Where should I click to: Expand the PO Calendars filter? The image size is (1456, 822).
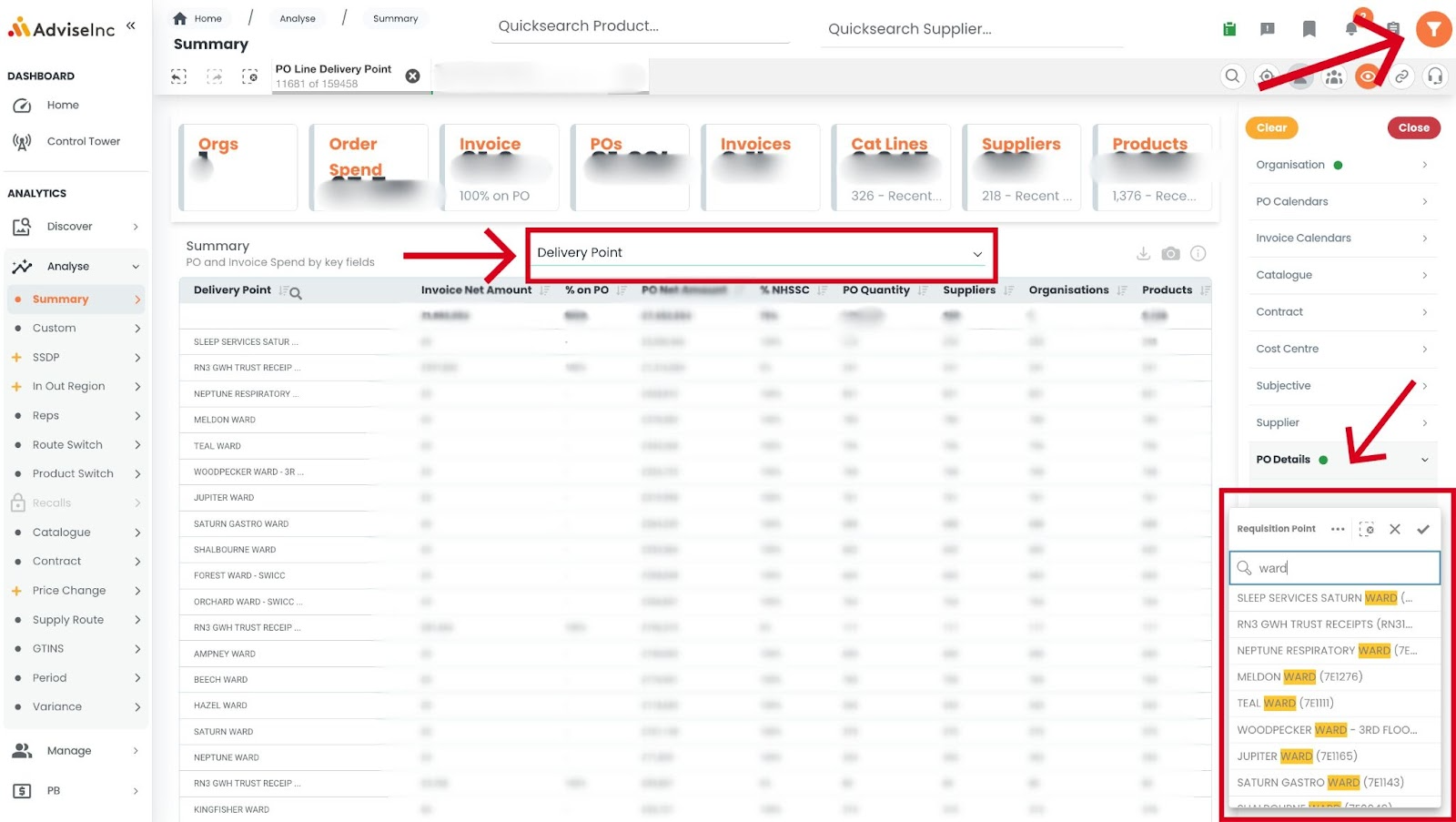(x=1341, y=201)
